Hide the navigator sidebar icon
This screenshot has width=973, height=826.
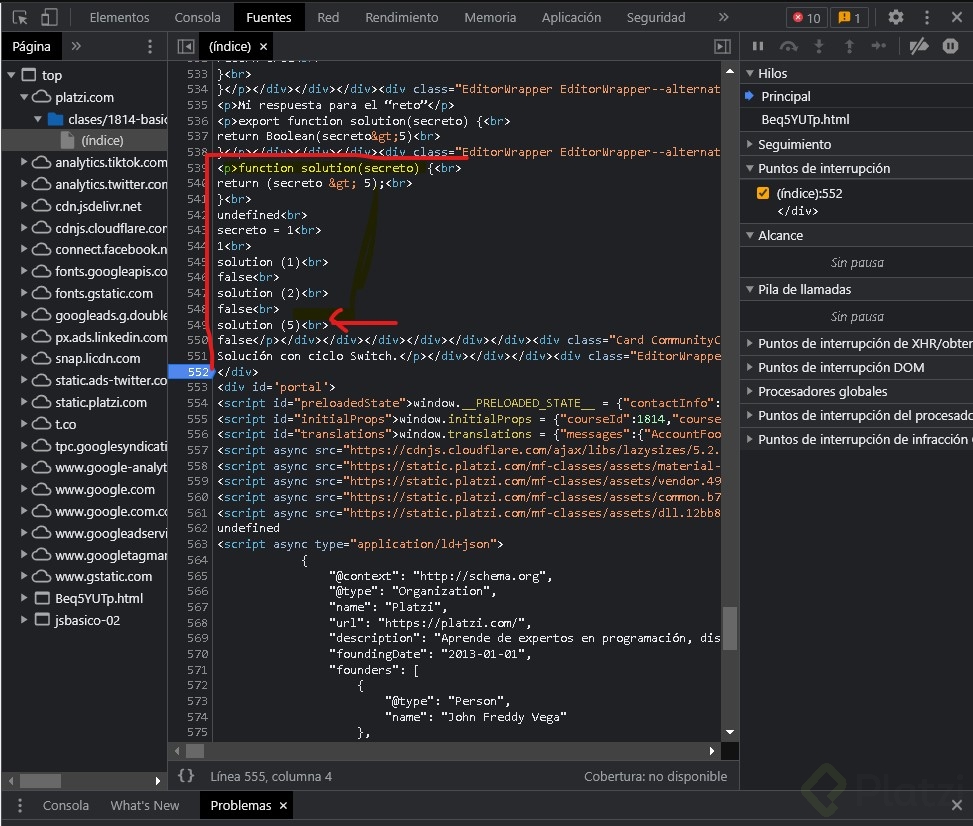click(x=186, y=47)
